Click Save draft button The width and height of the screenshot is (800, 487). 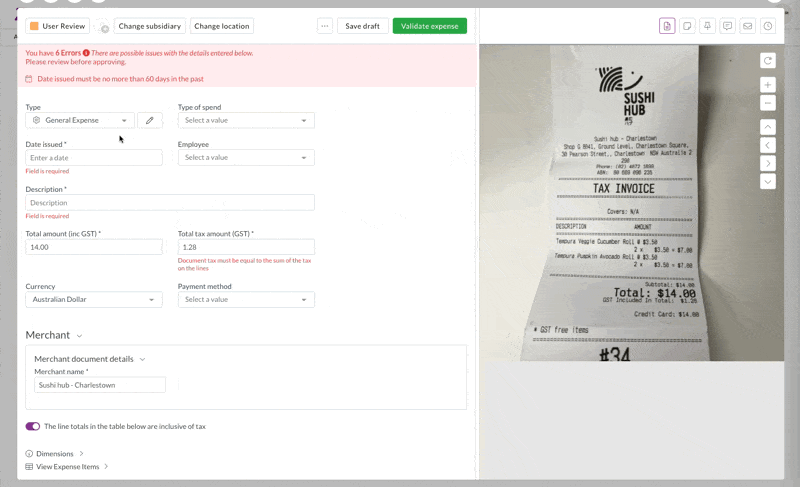coord(362,26)
